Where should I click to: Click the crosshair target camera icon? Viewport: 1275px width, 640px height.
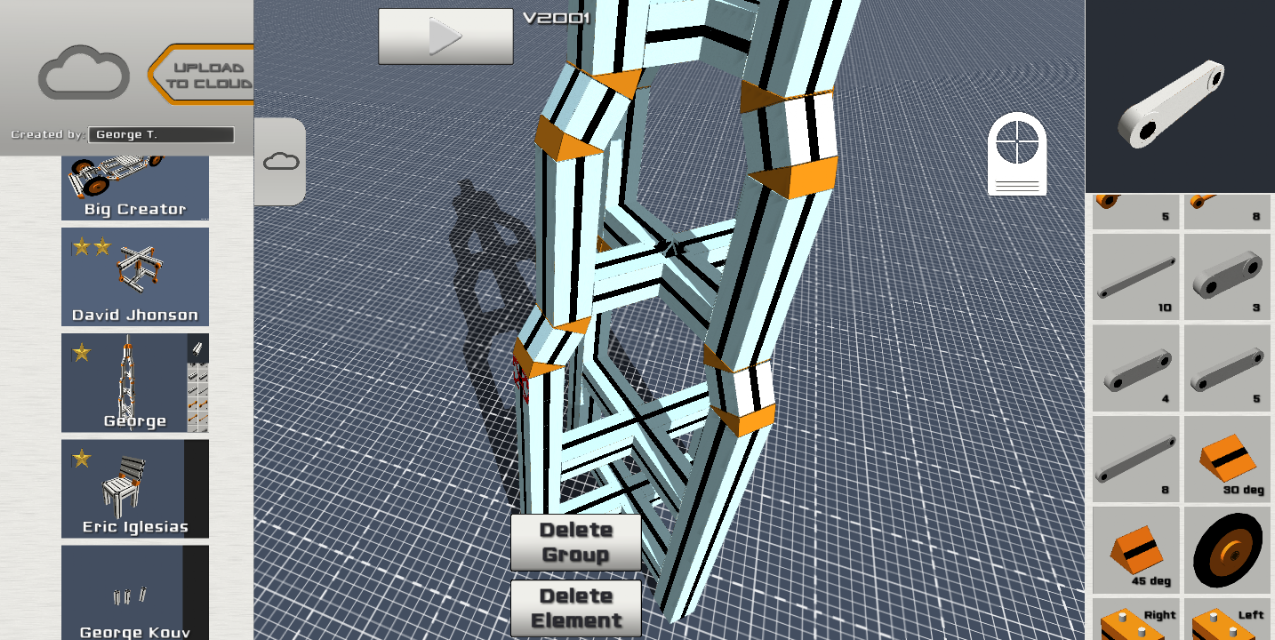tap(1017, 153)
